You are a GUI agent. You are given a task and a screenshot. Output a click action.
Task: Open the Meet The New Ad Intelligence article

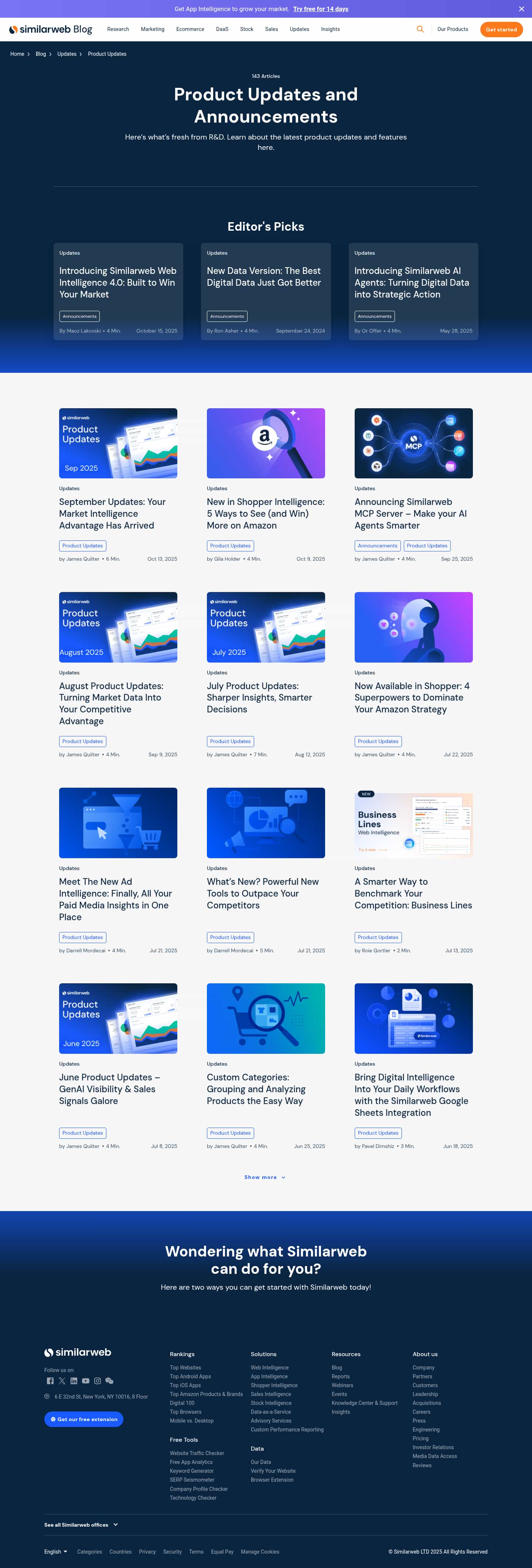115,899
